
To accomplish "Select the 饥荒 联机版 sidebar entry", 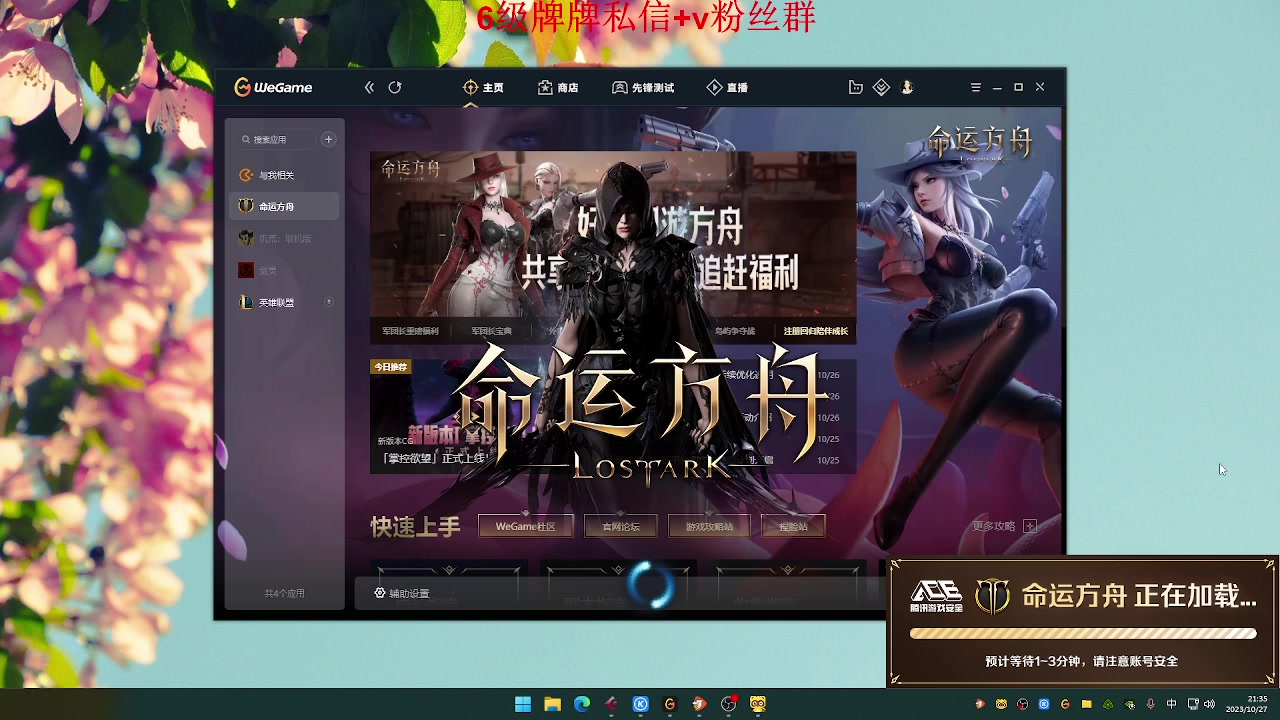I will 284,239.
